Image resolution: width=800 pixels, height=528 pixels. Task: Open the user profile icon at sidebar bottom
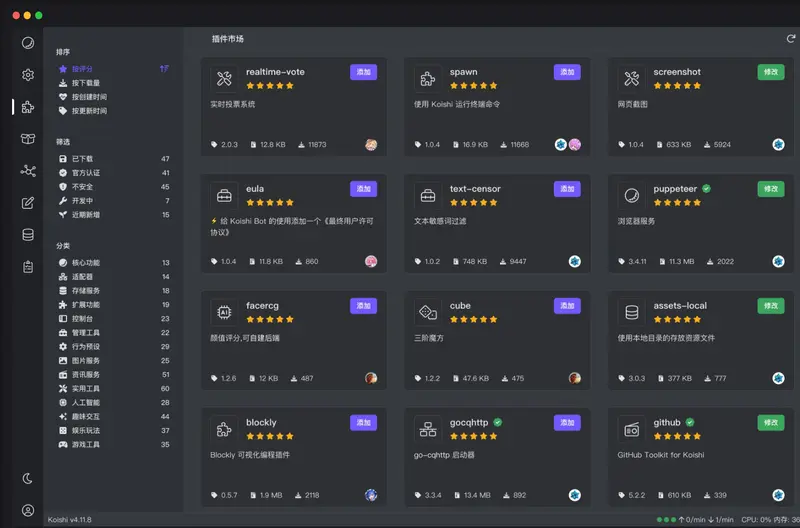pos(28,510)
